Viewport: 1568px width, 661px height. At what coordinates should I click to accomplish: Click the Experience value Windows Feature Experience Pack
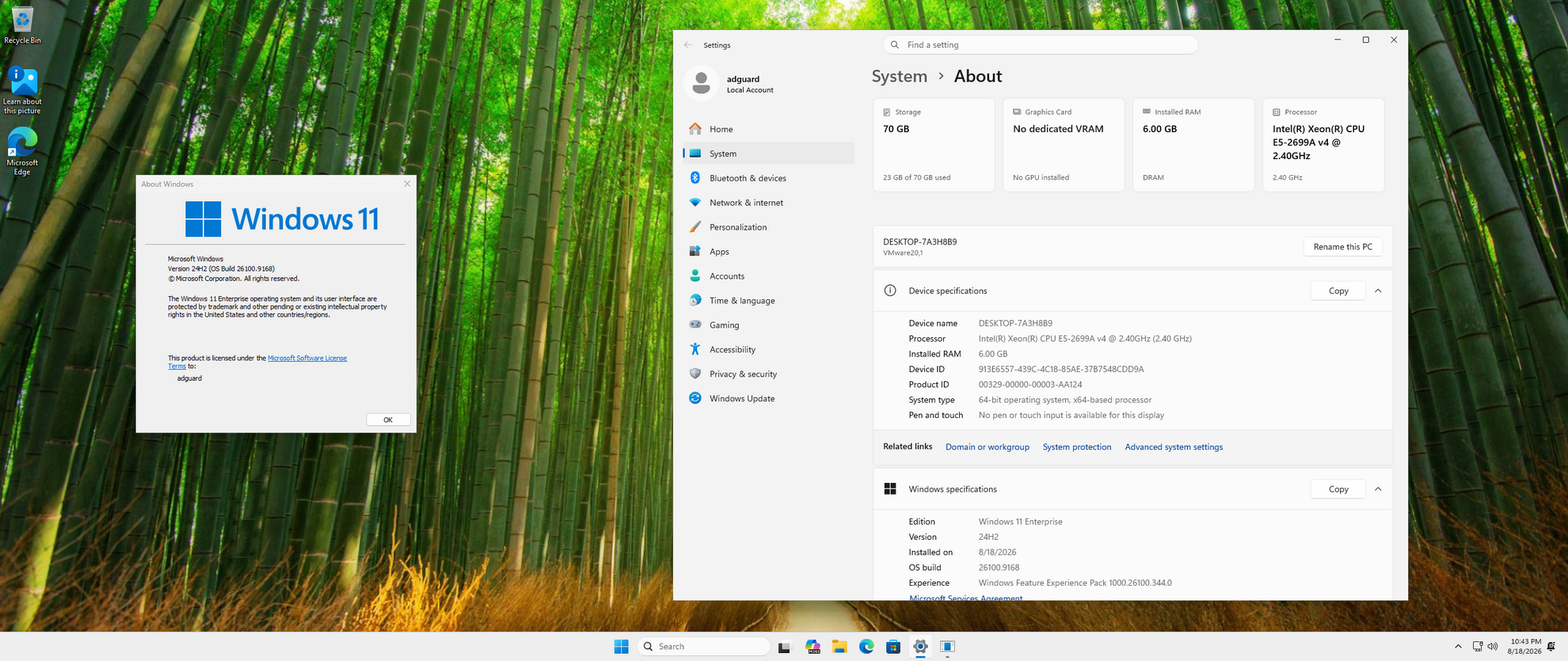pos(1075,583)
